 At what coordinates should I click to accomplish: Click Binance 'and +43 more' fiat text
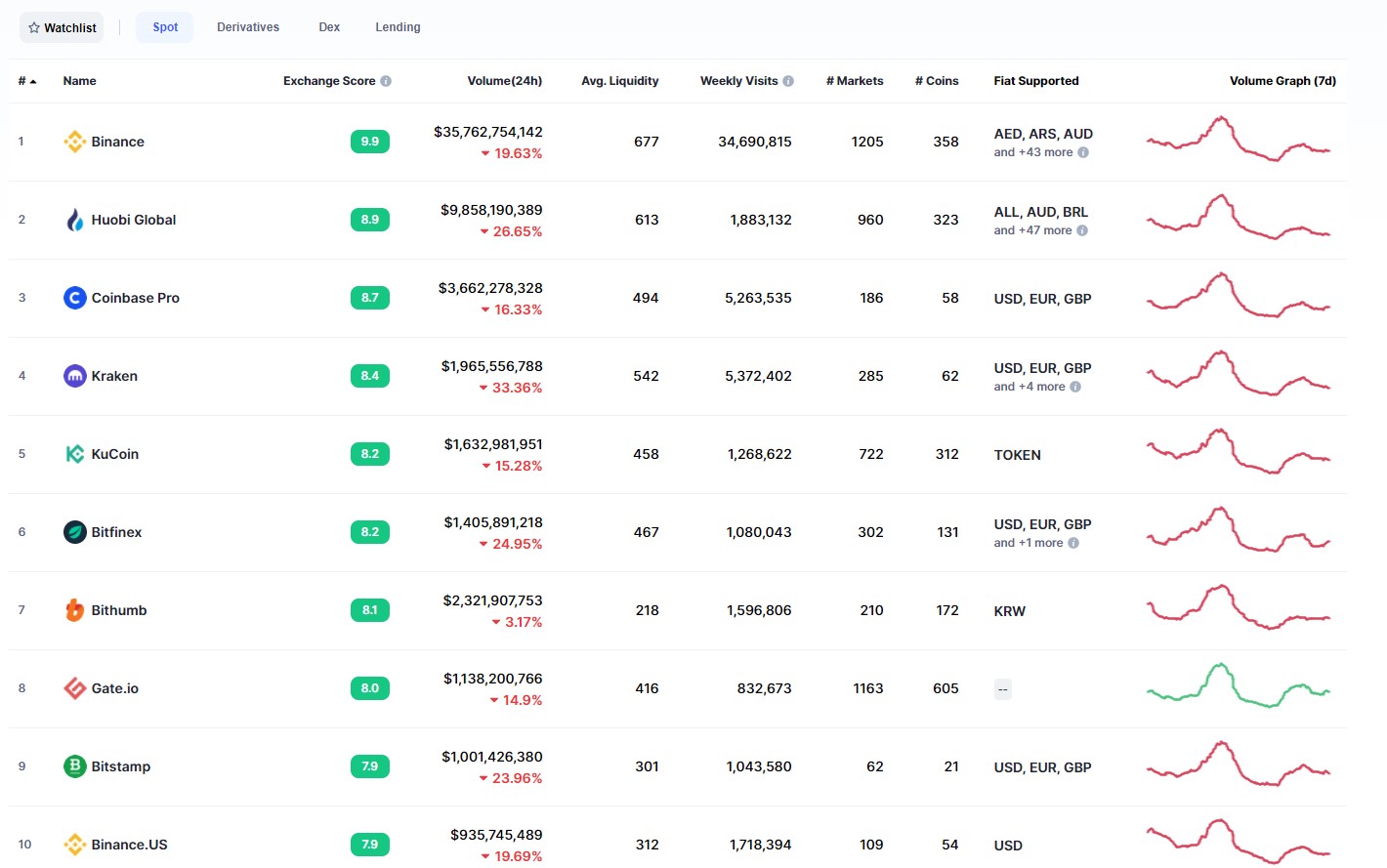tap(1033, 152)
